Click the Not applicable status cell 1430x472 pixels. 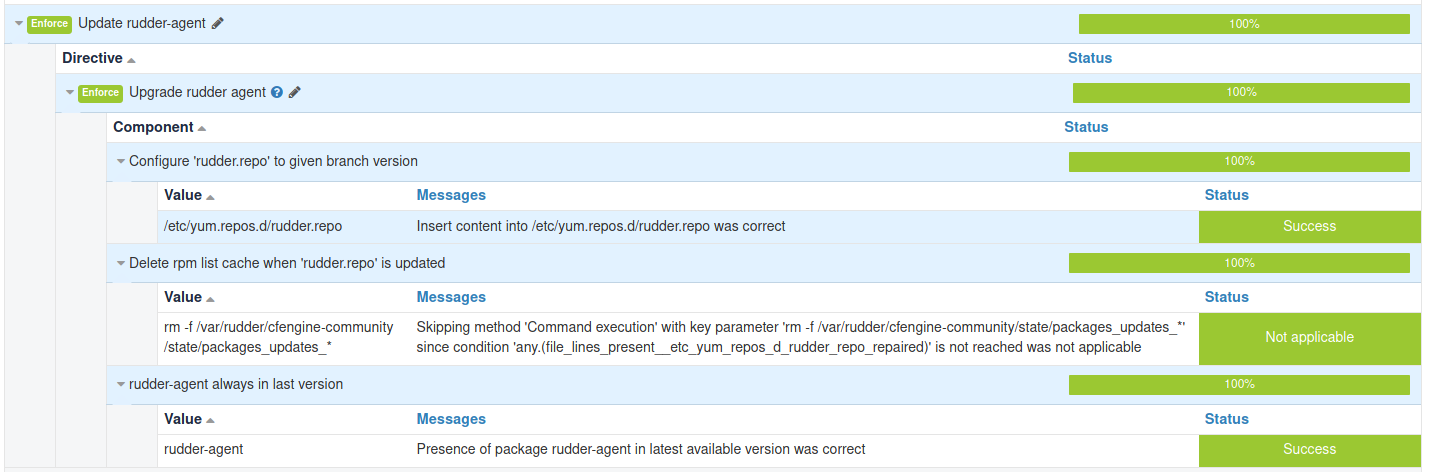[x=1309, y=338]
